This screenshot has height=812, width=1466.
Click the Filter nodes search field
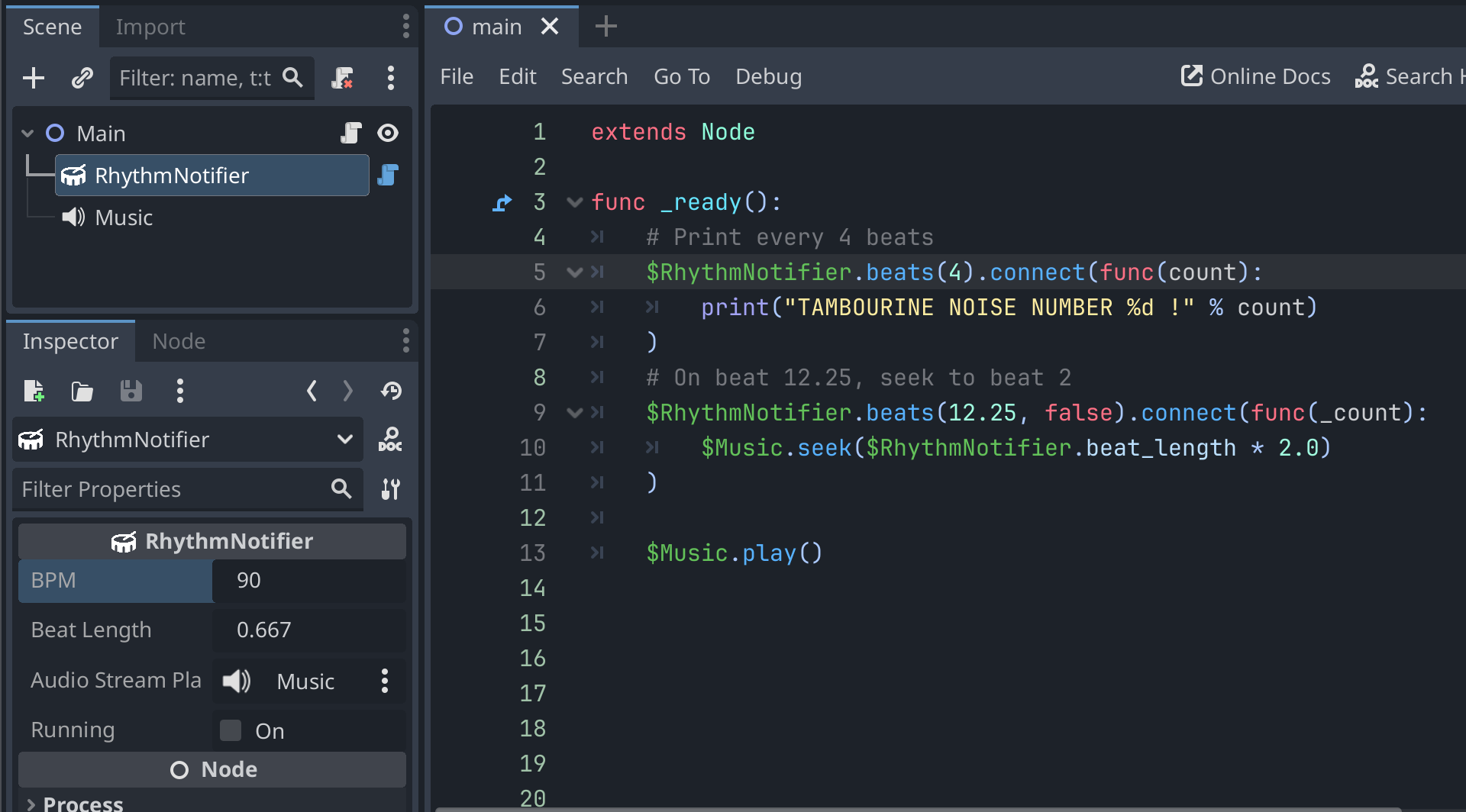click(x=212, y=78)
